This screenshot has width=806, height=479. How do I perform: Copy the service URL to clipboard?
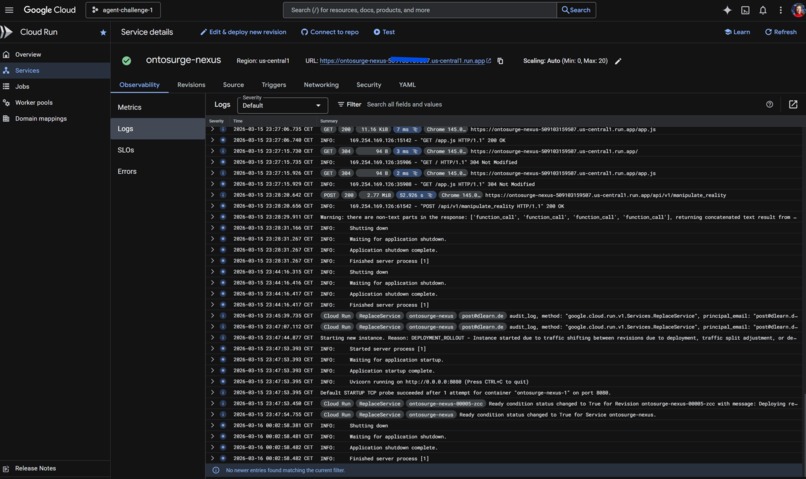coord(500,61)
